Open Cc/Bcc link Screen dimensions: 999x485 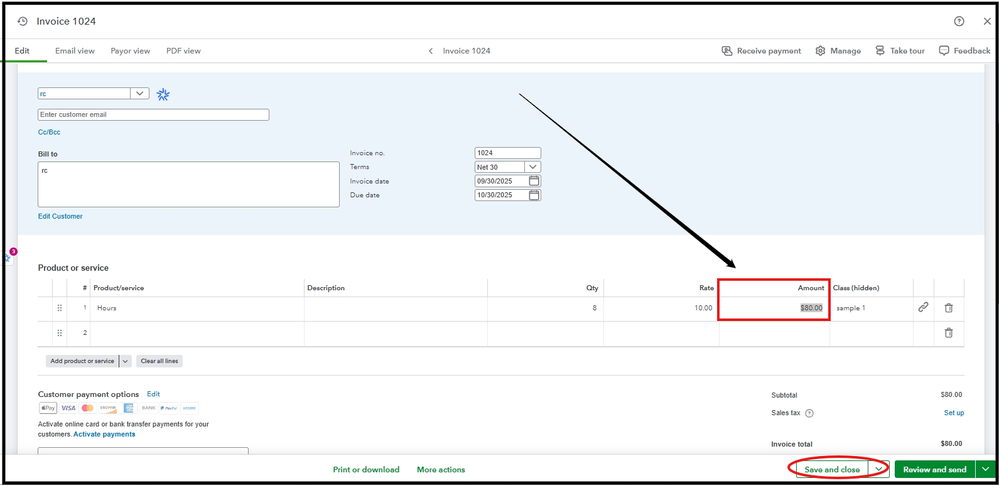click(49, 133)
